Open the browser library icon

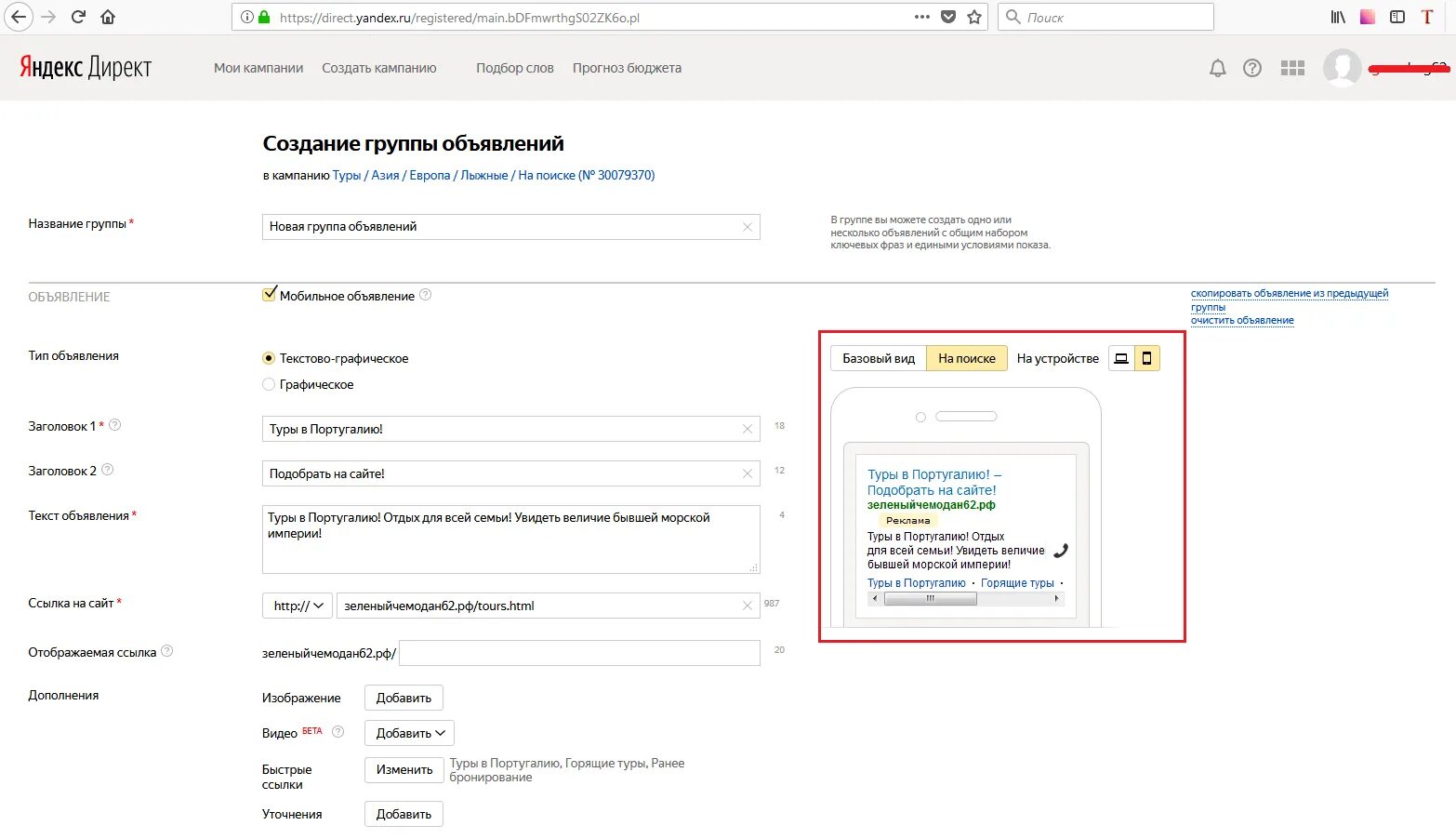coord(1338,17)
